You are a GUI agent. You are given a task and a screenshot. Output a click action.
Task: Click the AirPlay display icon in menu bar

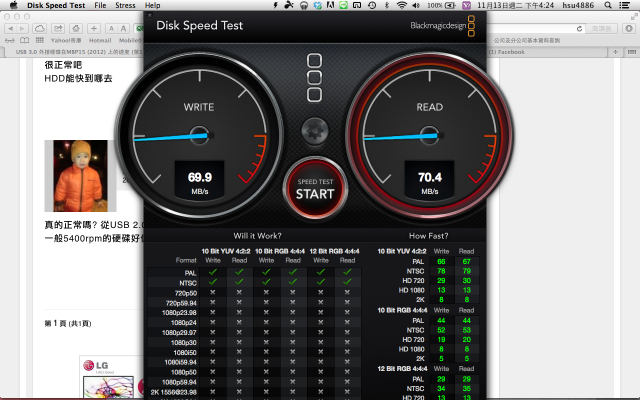point(357,5)
